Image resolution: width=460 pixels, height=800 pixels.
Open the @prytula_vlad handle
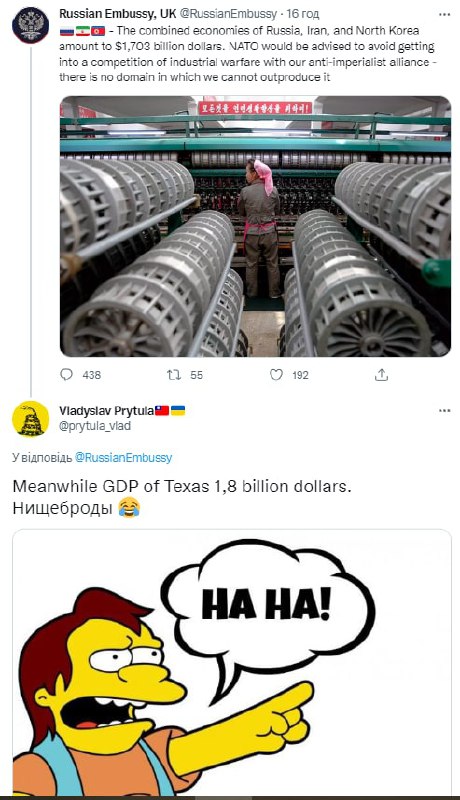point(95,426)
